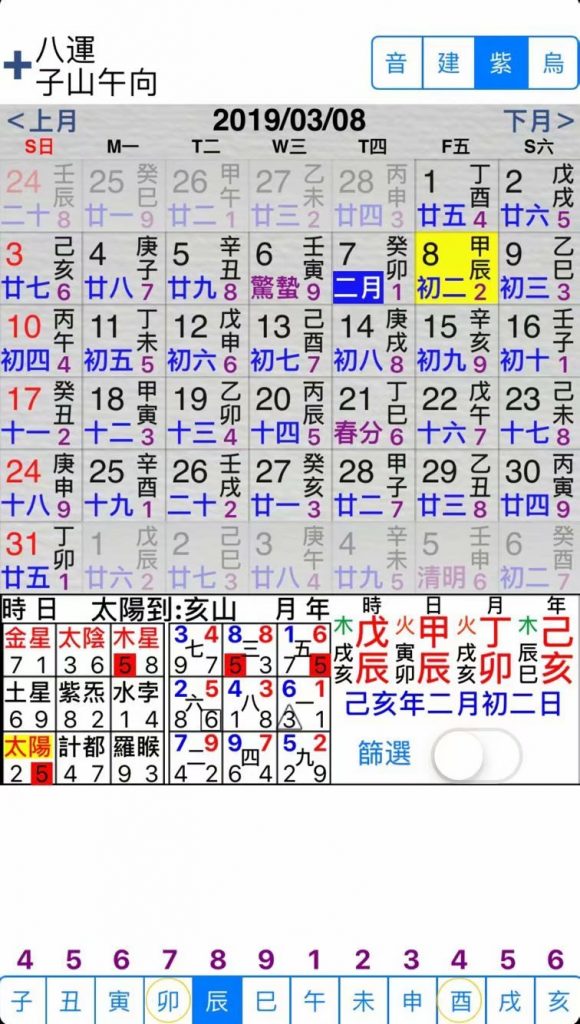Tap the 太陽到:亥山 label
The width and height of the screenshot is (580, 1024).
163,610
